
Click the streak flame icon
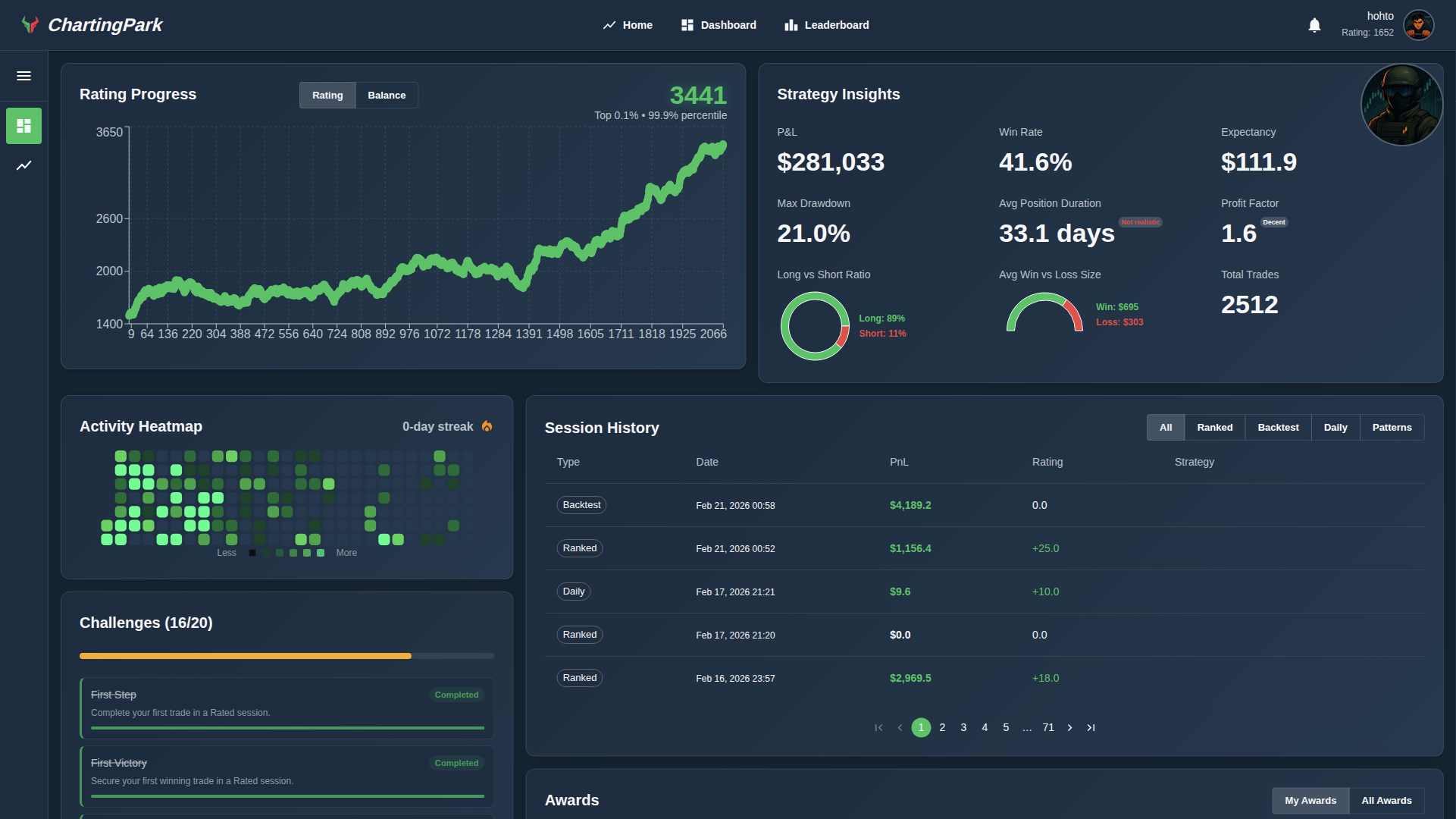487,426
